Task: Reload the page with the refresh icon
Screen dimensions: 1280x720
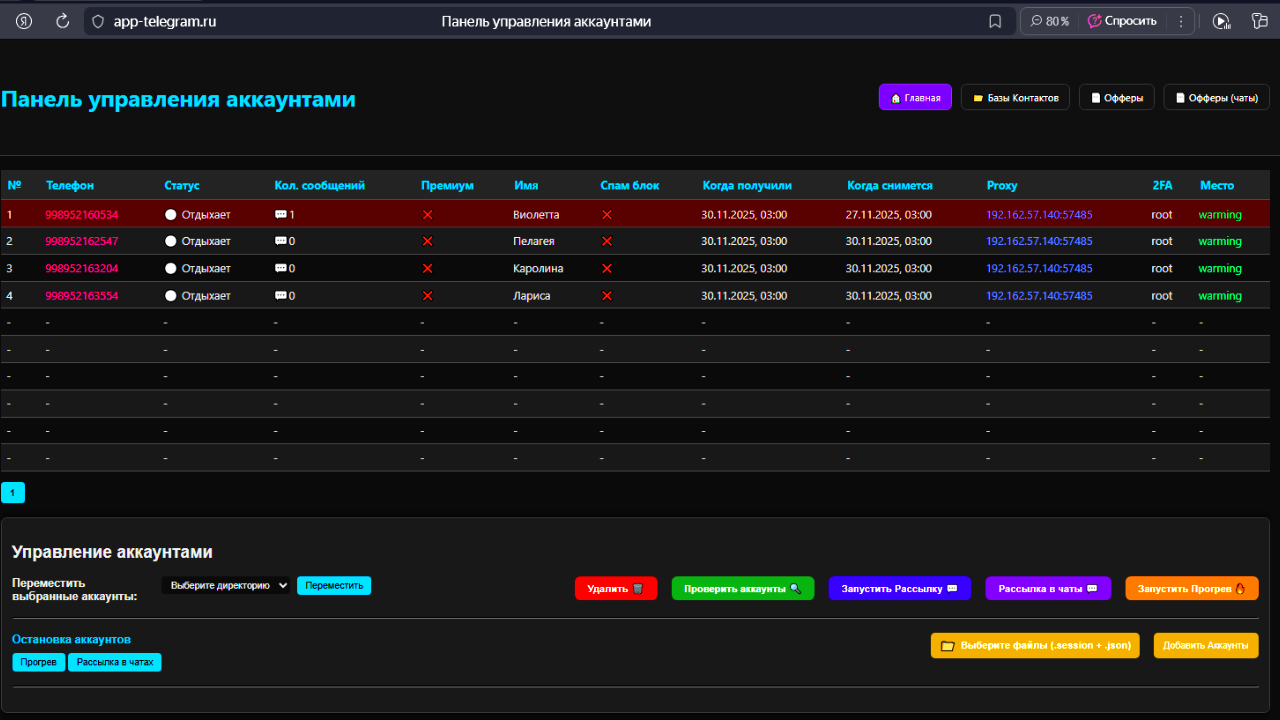Action: click(62, 21)
